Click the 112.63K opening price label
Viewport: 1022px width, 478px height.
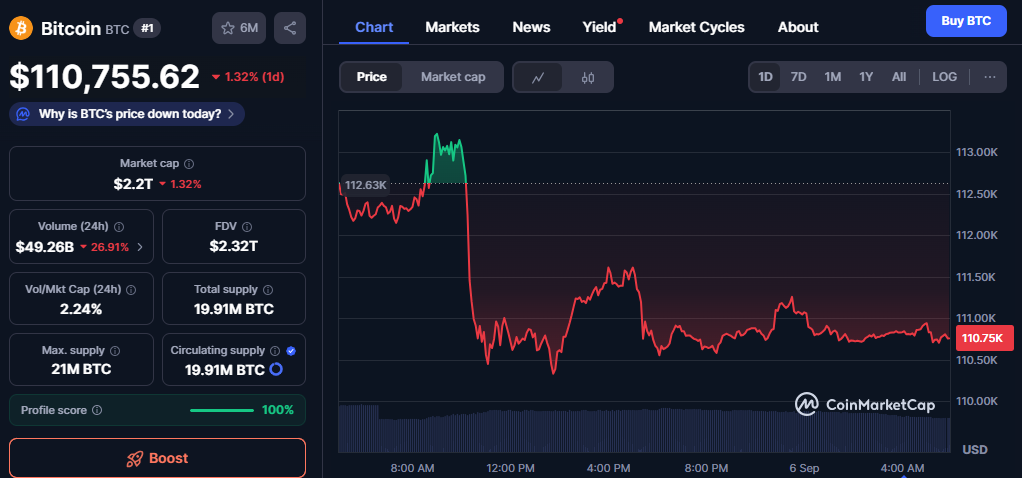(366, 185)
